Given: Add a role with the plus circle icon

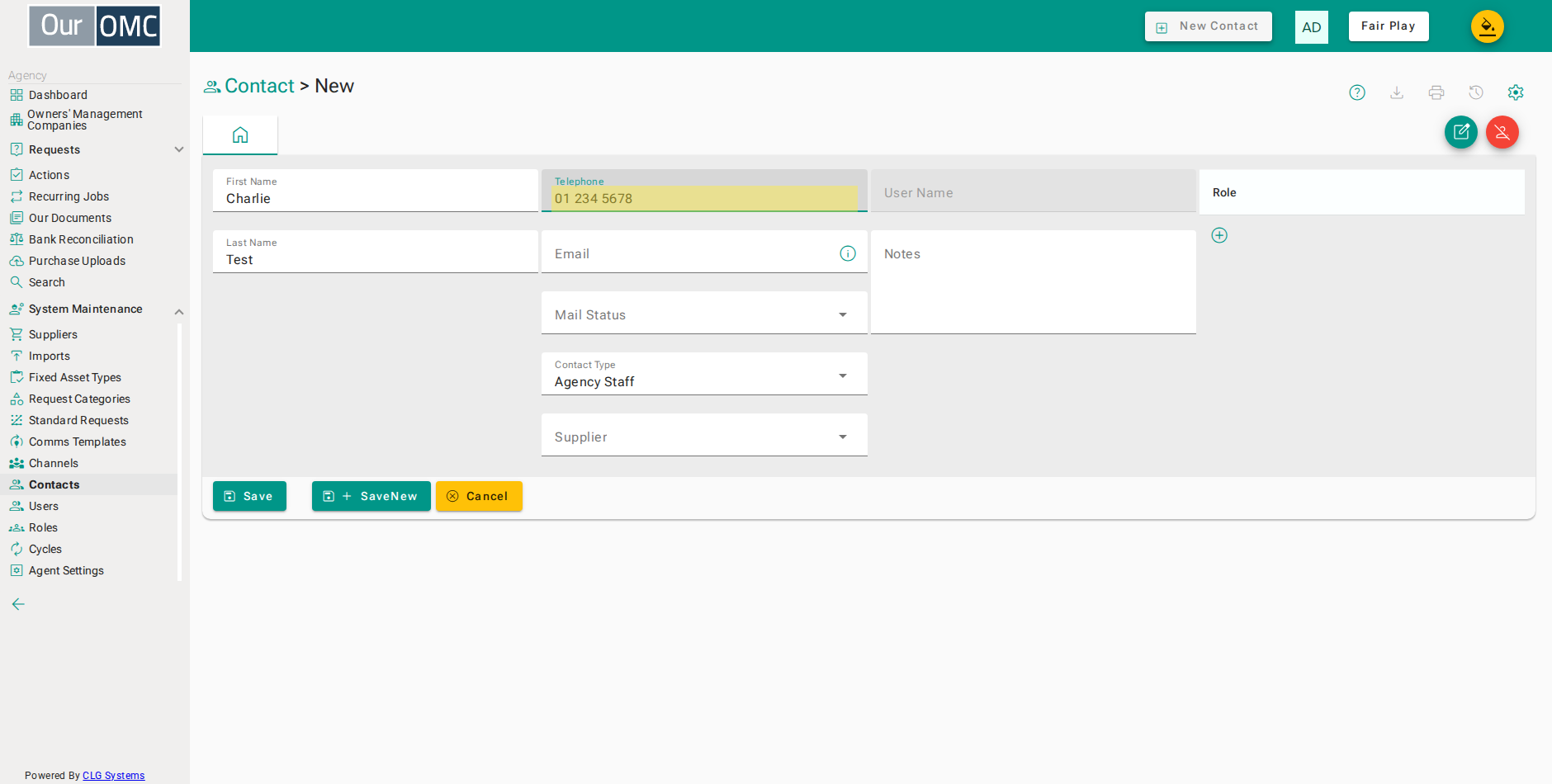Looking at the screenshot, I should pyautogui.click(x=1219, y=235).
